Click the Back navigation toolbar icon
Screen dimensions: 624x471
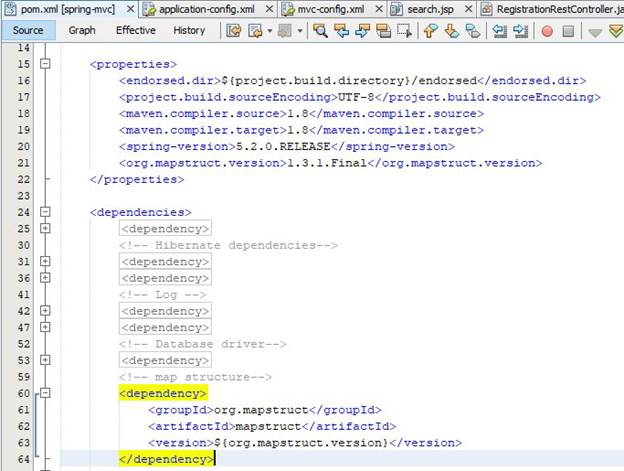pos(255,31)
